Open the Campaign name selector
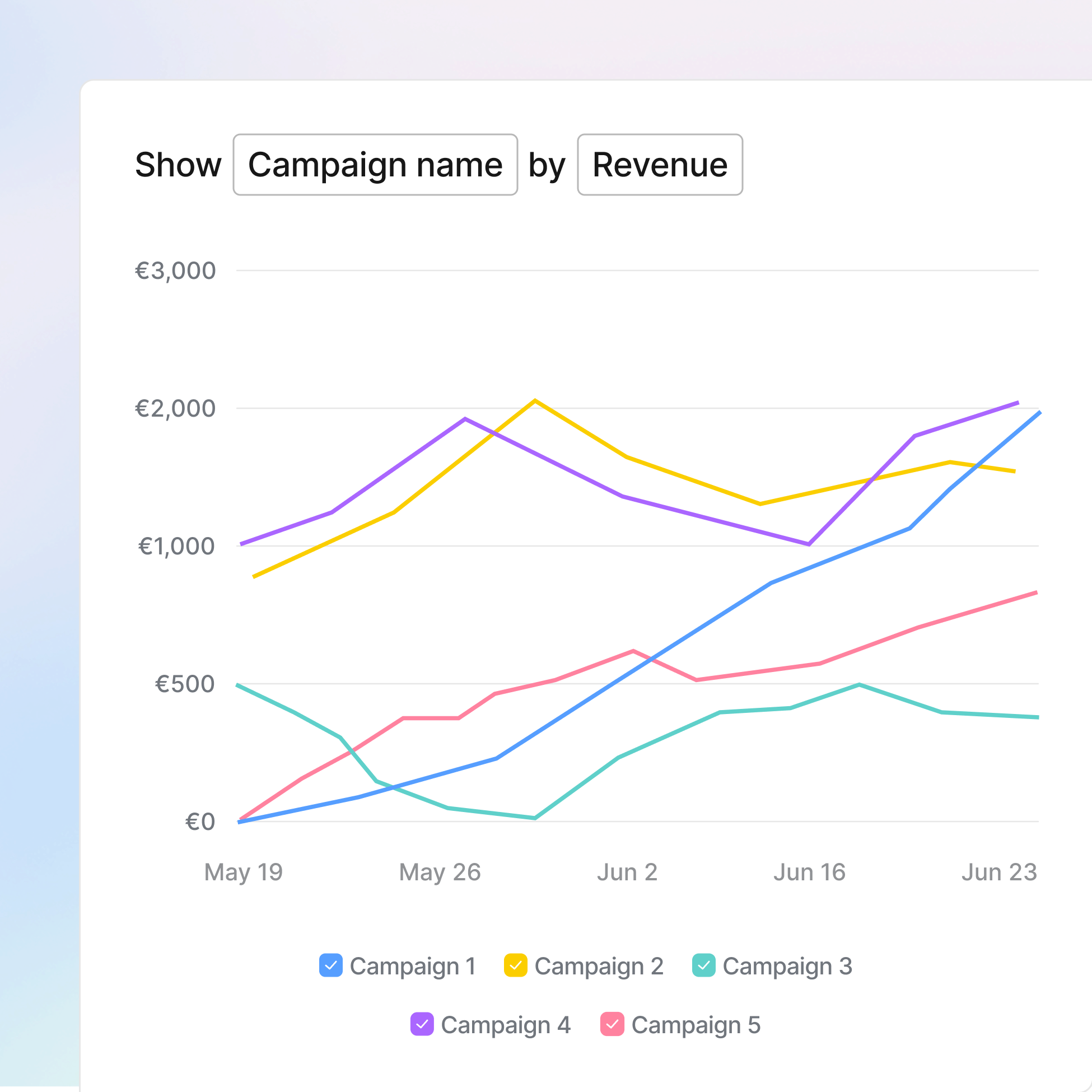Screen dimensions: 1092x1092 pos(375,165)
